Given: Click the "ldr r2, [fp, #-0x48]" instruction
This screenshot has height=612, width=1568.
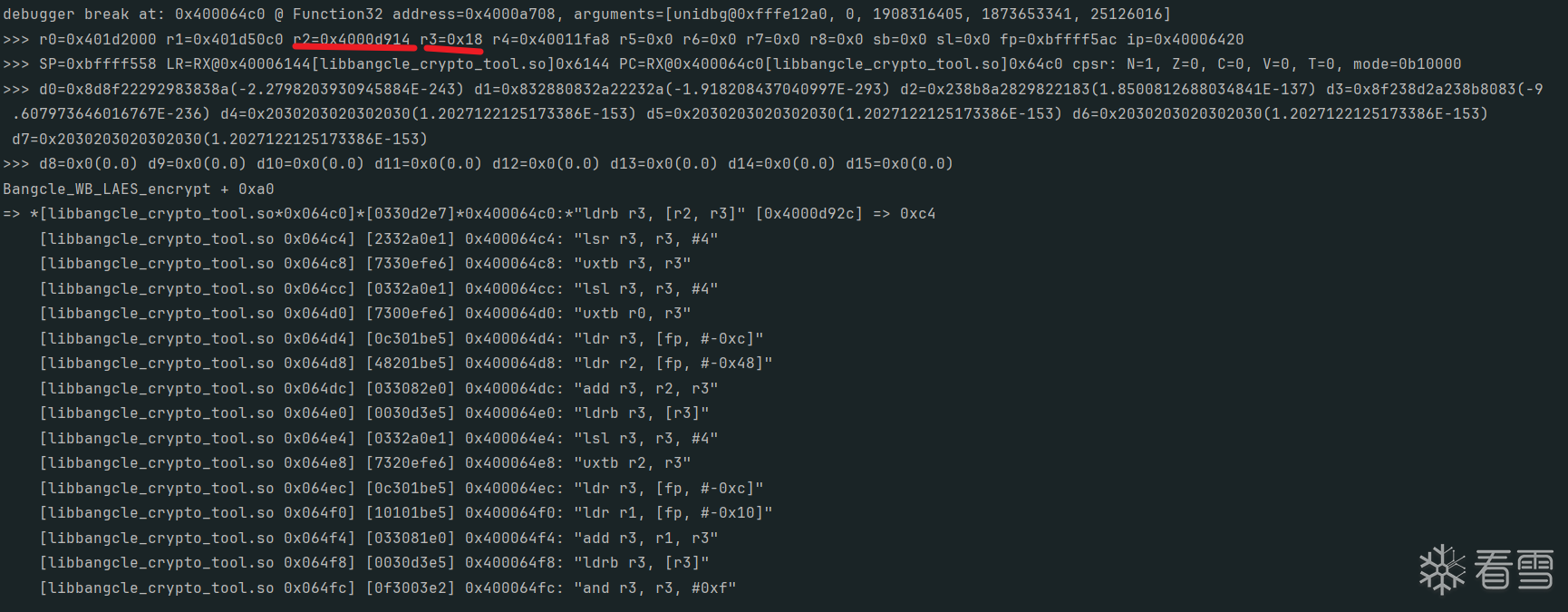Looking at the screenshot, I should (673, 364).
